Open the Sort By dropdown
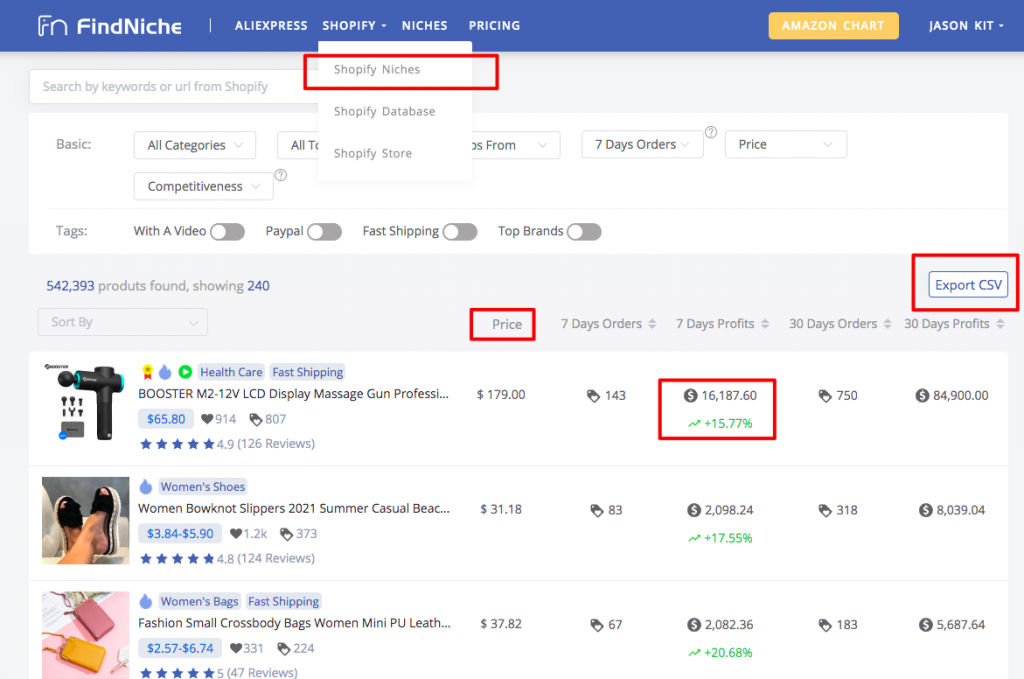The width and height of the screenshot is (1024, 679). click(123, 322)
